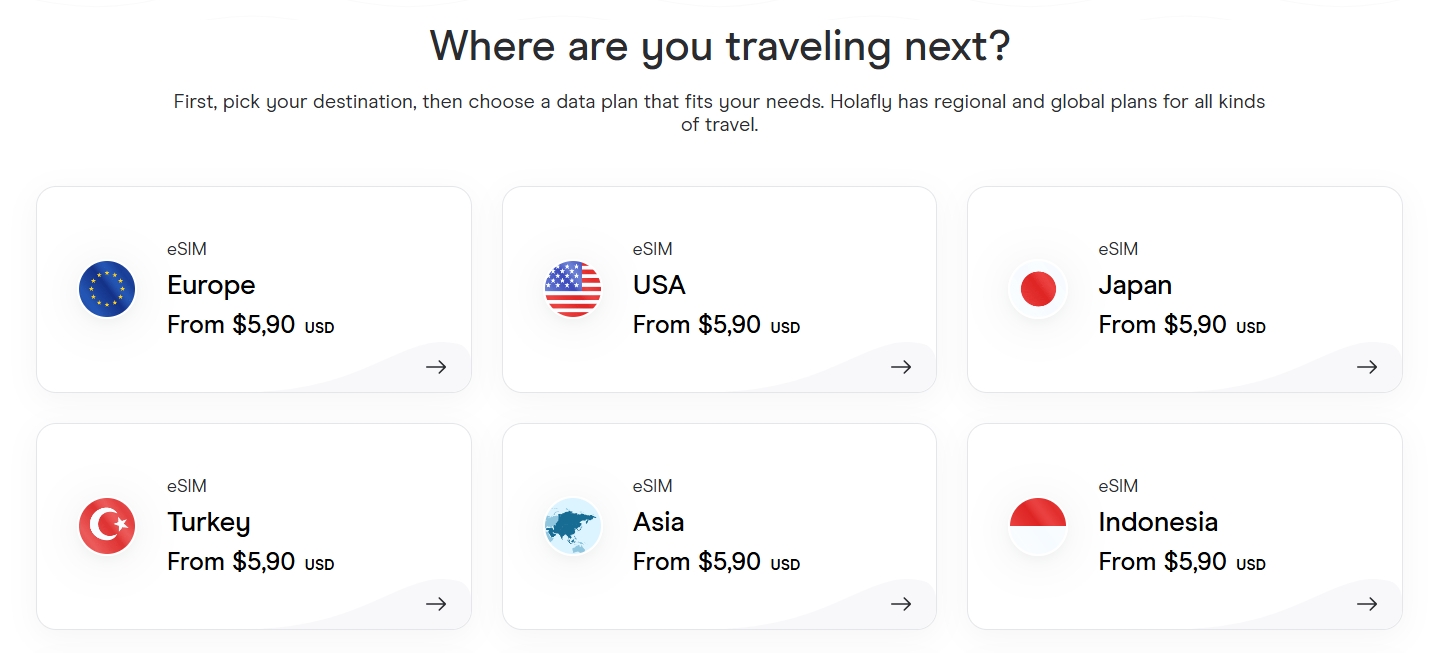
Task: Click the Japan flag icon
Action: (1038, 289)
